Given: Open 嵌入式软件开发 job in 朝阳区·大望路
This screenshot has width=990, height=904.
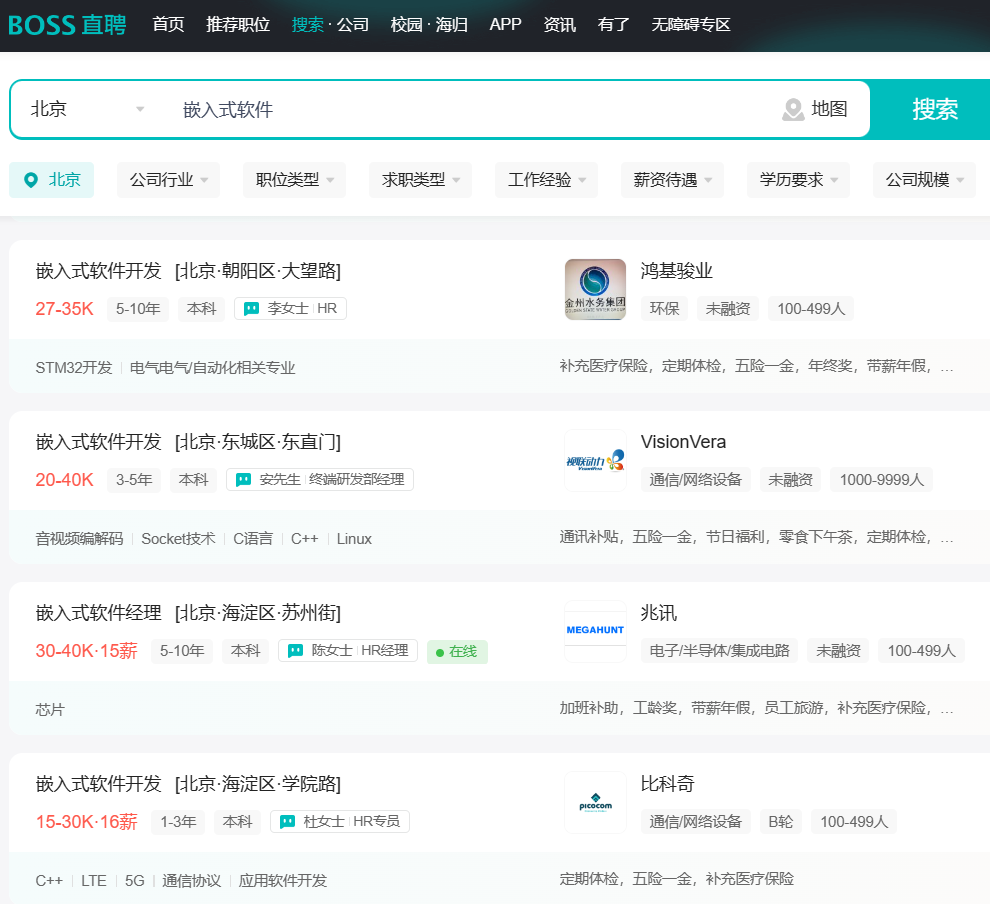Looking at the screenshot, I should pyautogui.click(x=188, y=271).
